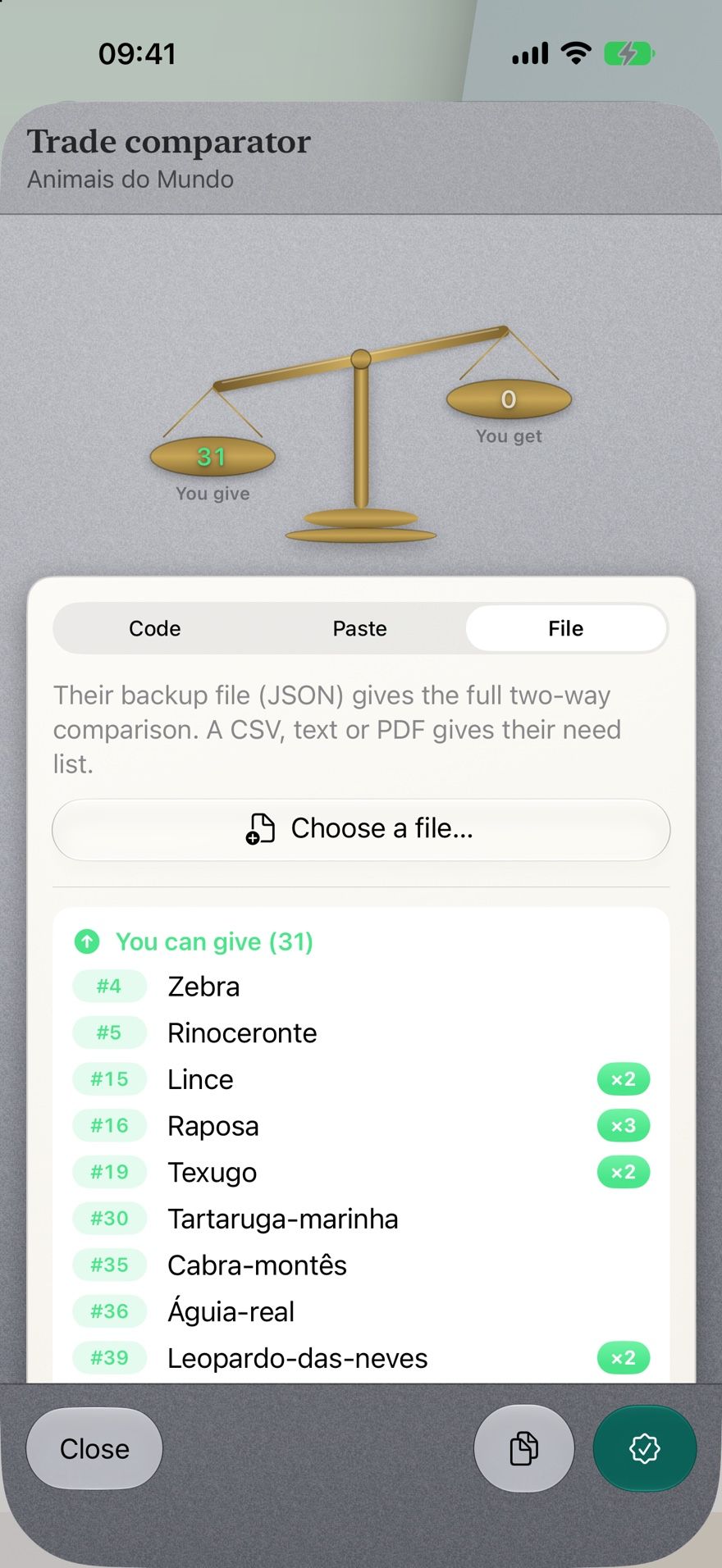
Task: Select the Tartaruga-marinha row
Action: (x=361, y=1219)
